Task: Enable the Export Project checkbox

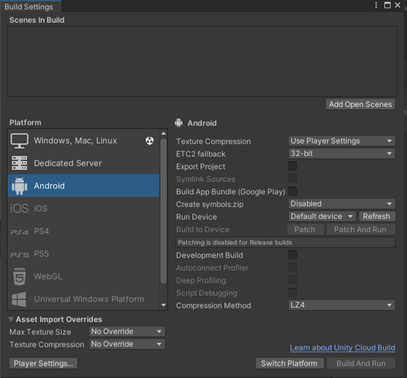Action: [x=292, y=166]
